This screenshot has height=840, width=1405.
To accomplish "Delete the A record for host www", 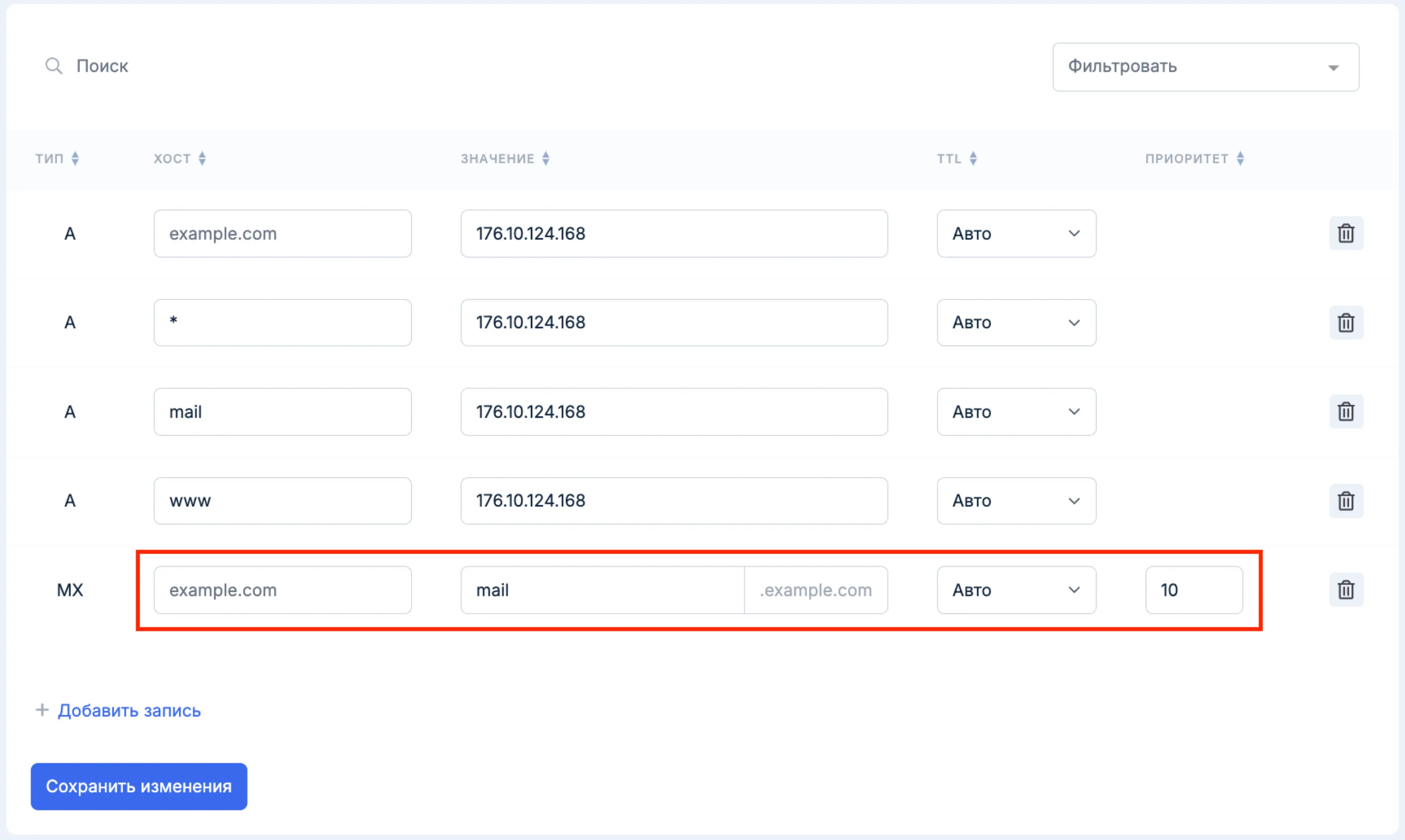I will (1345, 501).
